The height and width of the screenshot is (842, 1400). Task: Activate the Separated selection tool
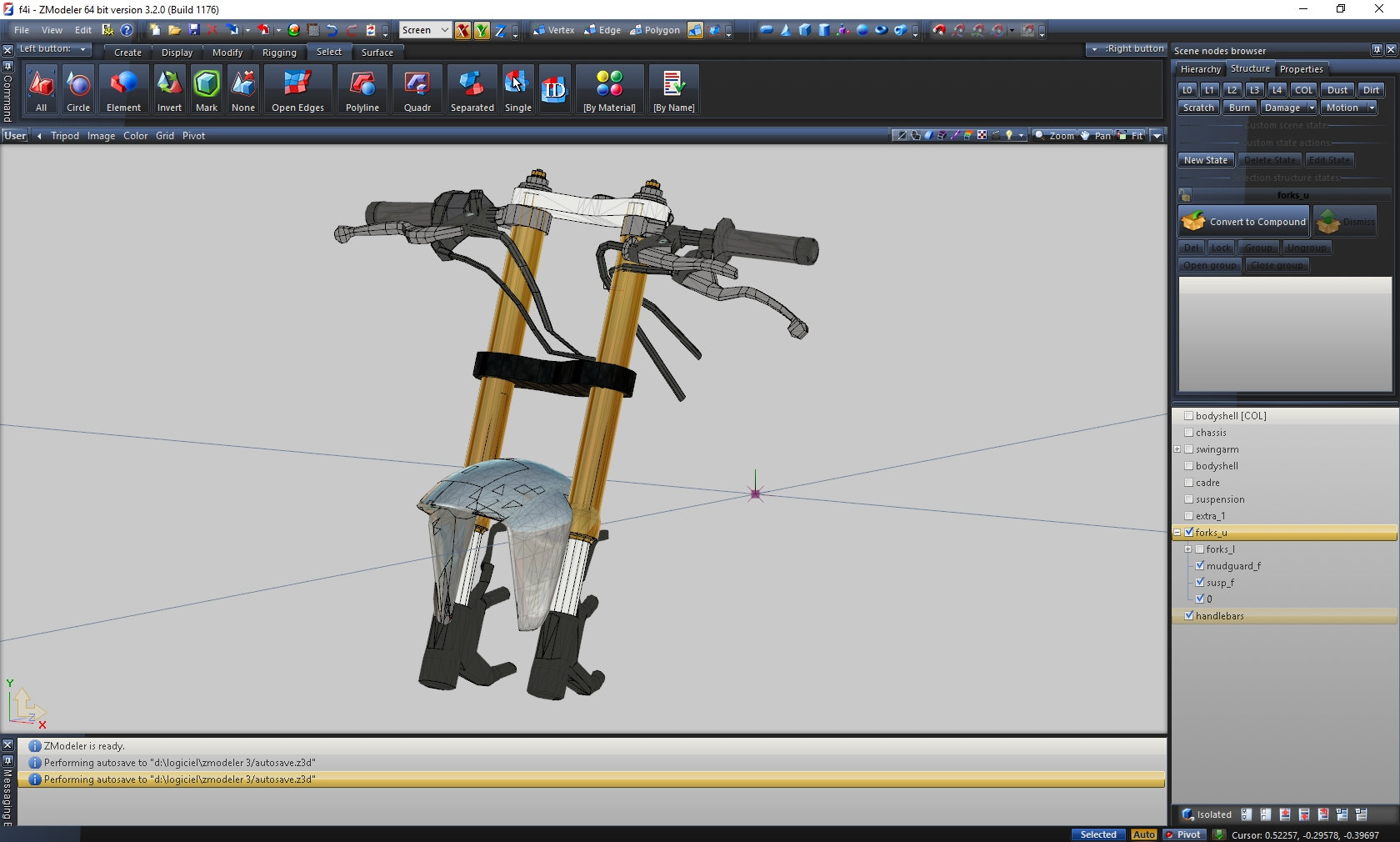472,90
